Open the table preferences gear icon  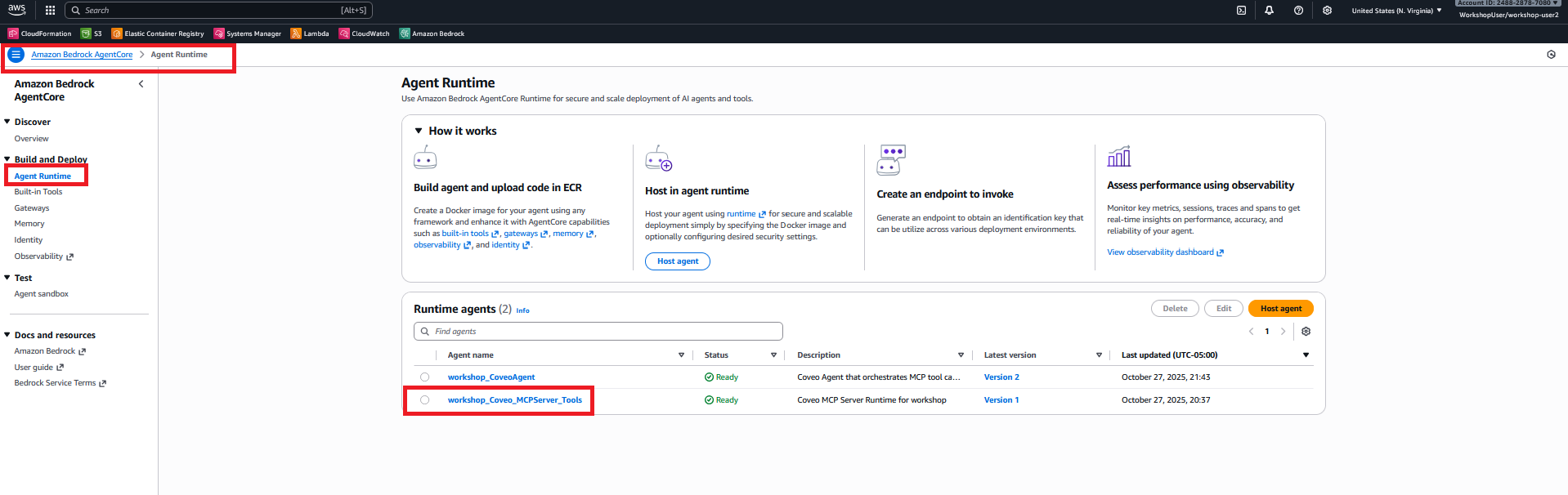1306,332
